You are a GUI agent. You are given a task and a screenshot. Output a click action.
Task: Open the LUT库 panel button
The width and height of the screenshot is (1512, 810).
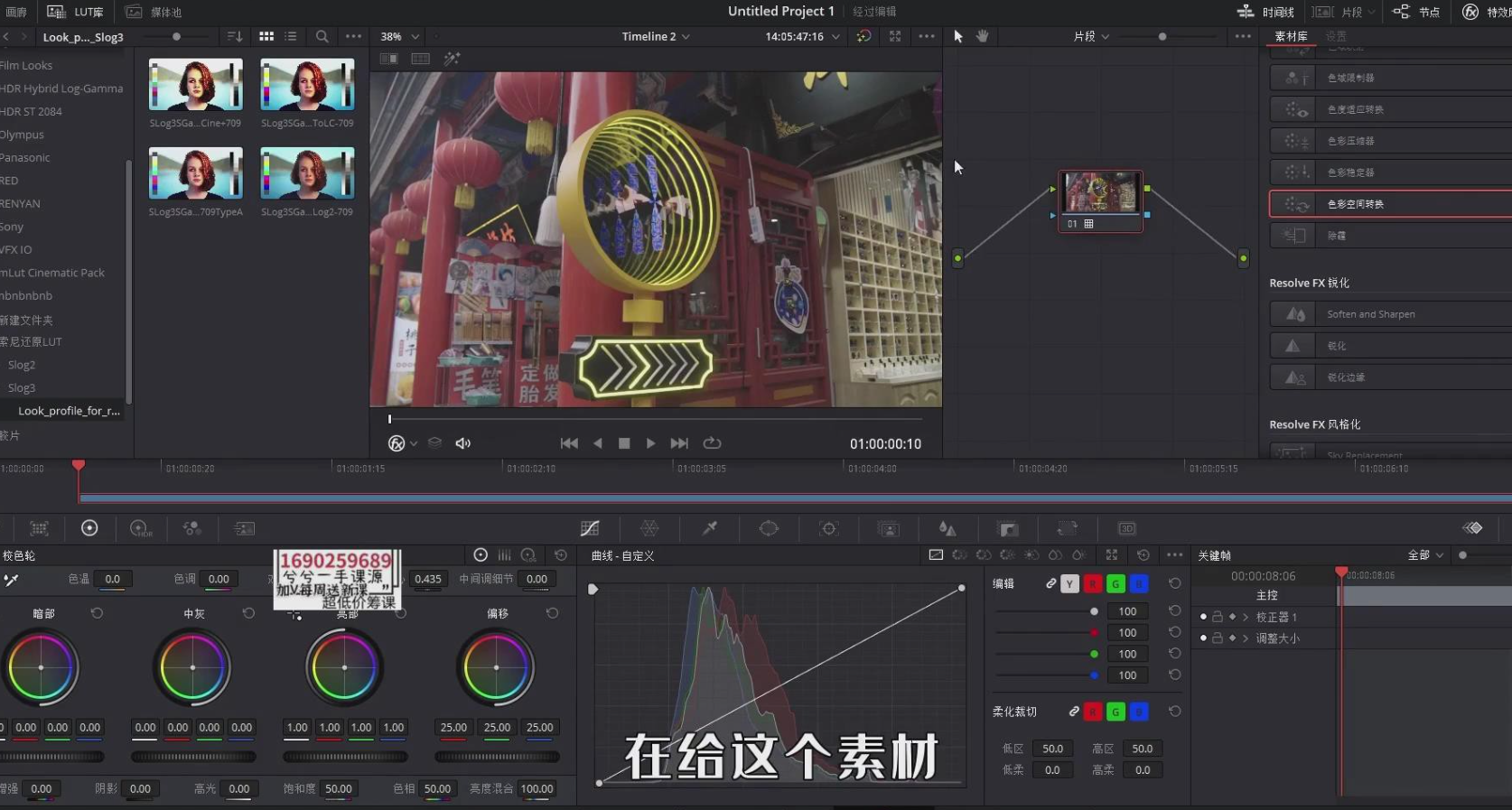[75, 12]
